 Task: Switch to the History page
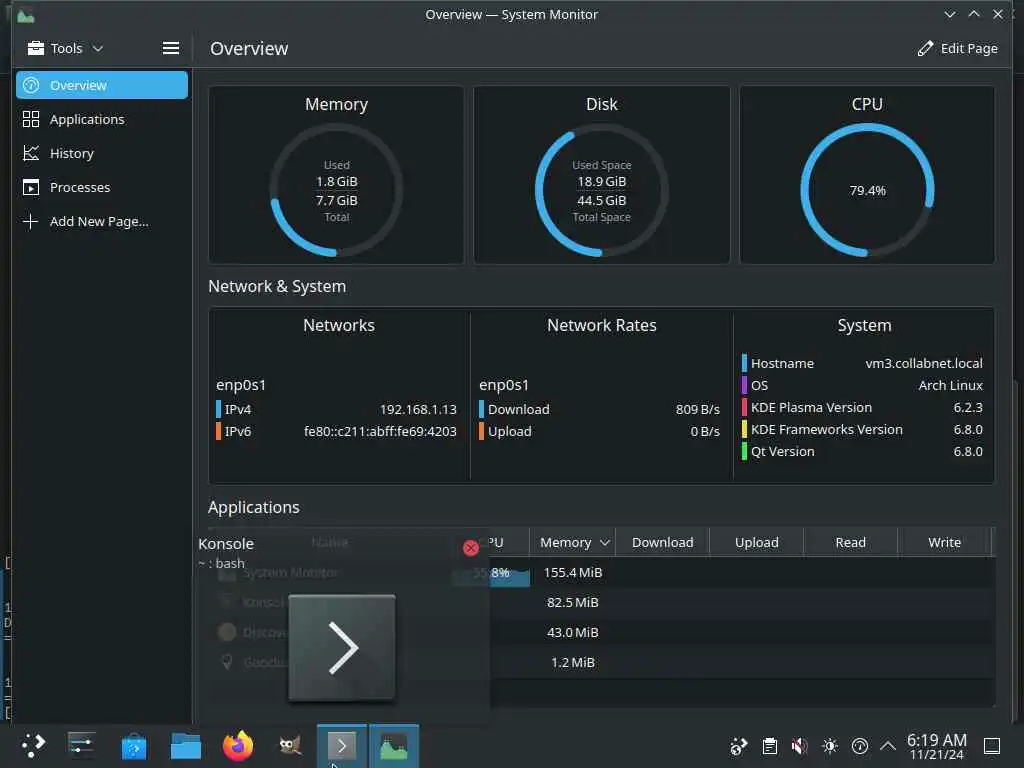(102, 153)
